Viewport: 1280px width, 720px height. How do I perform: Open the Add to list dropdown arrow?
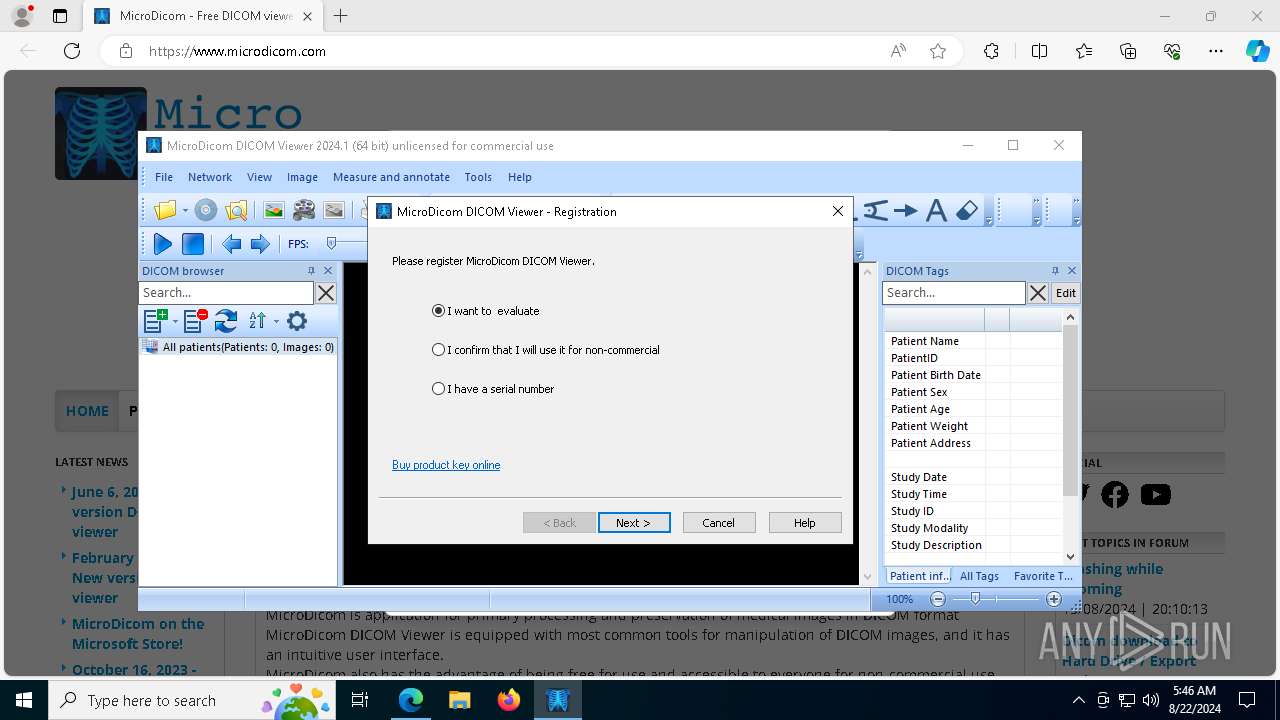[x=175, y=321]
